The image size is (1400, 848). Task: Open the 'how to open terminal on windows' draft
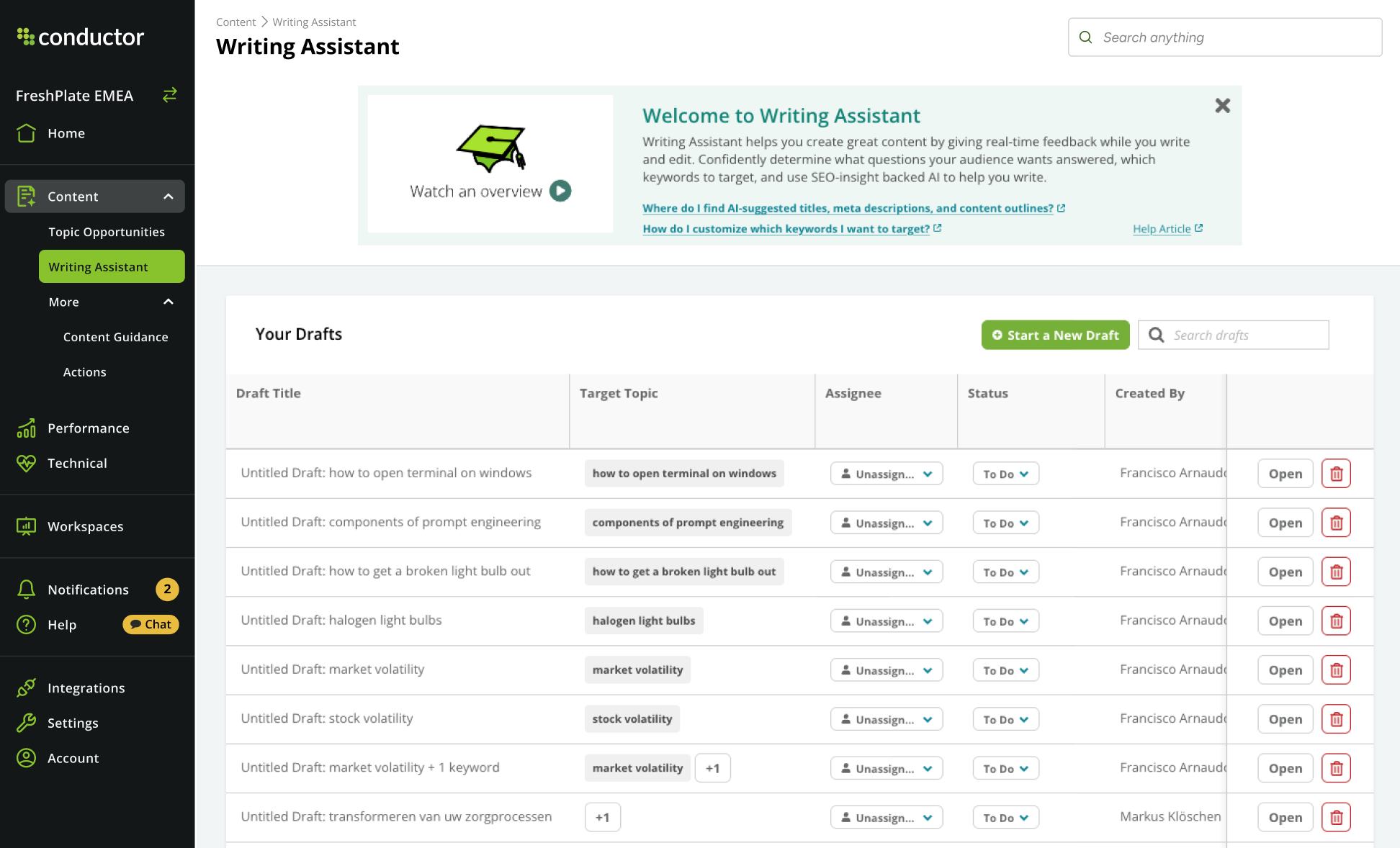tap(1285, 474)
